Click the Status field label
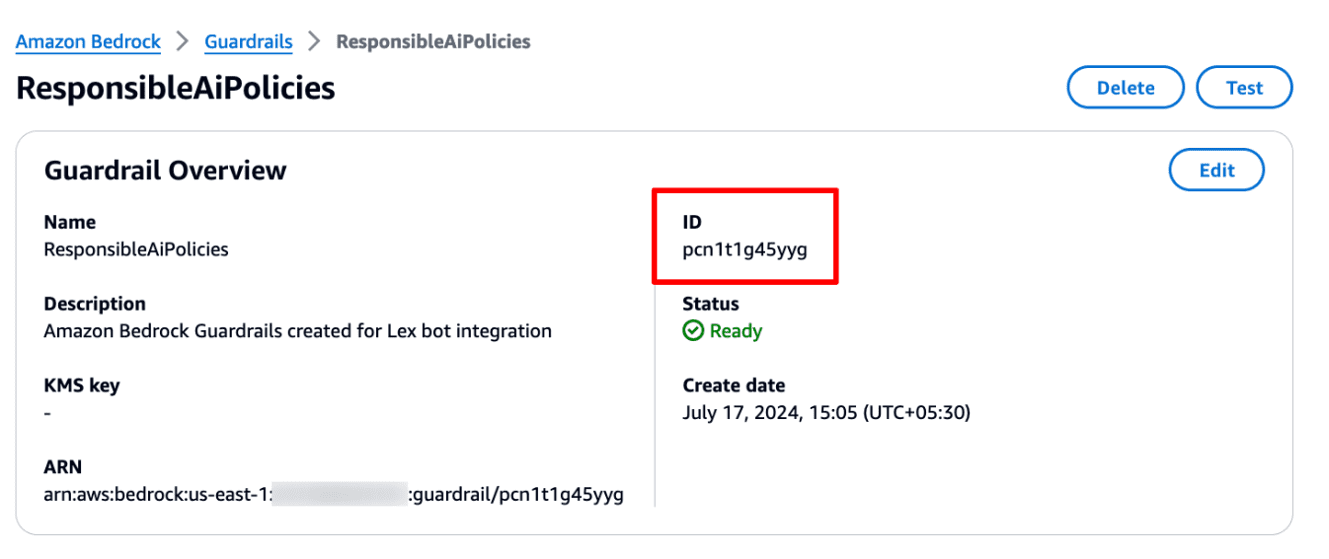 tap(710, 304)
